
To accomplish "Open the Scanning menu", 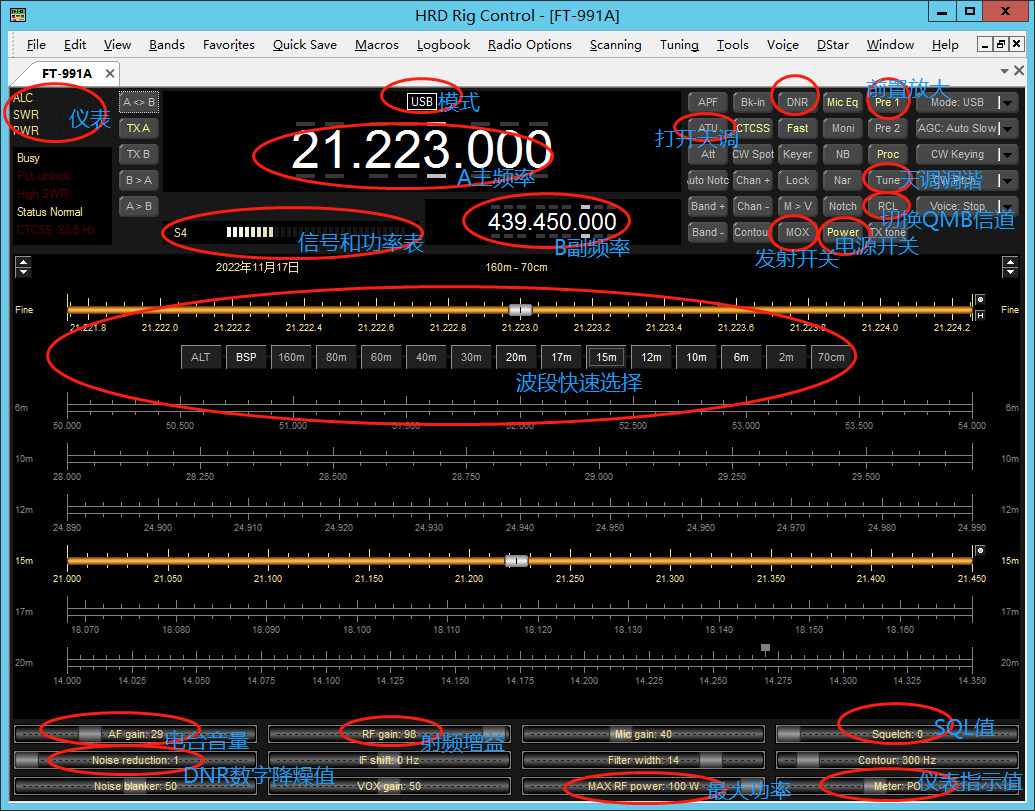I will [615, 44].
